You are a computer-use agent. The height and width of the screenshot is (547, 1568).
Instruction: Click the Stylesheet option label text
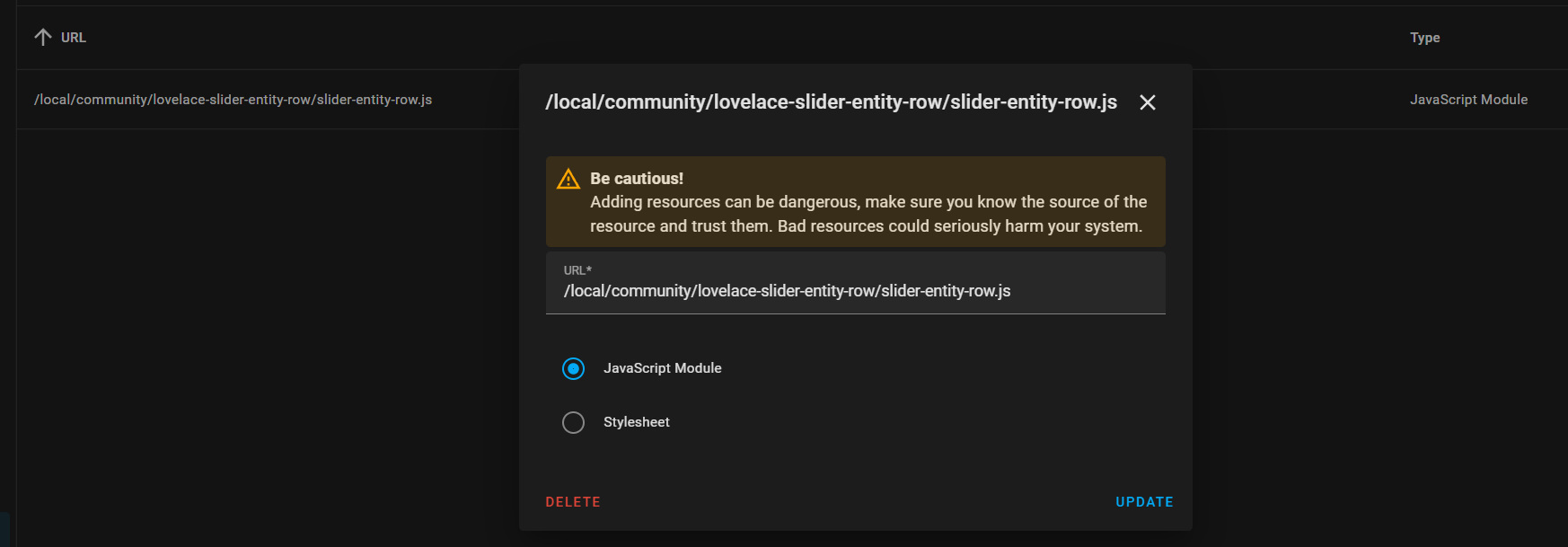pos(636,422)
